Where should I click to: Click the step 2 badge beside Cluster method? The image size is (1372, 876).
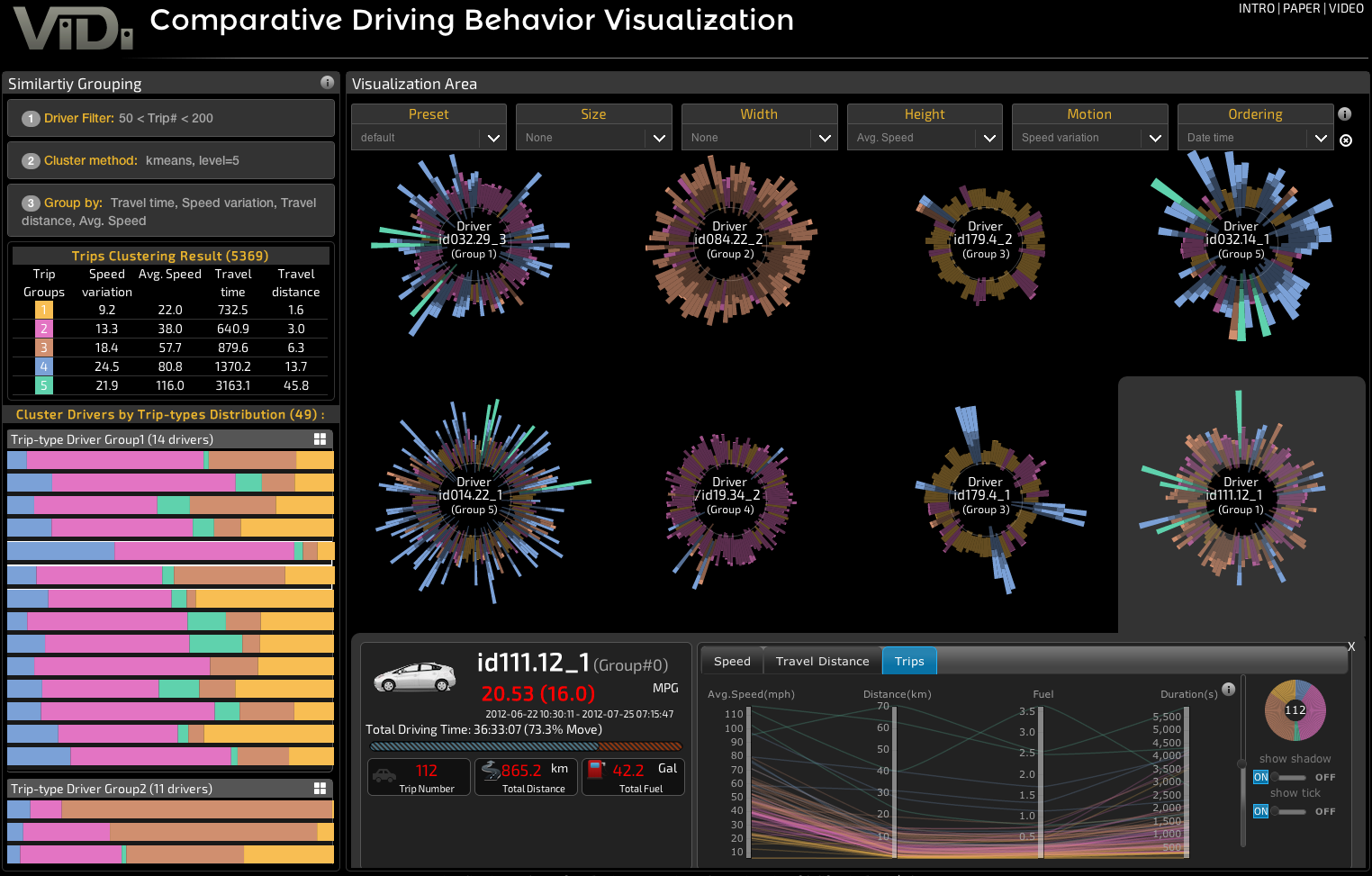coord(31,161)
